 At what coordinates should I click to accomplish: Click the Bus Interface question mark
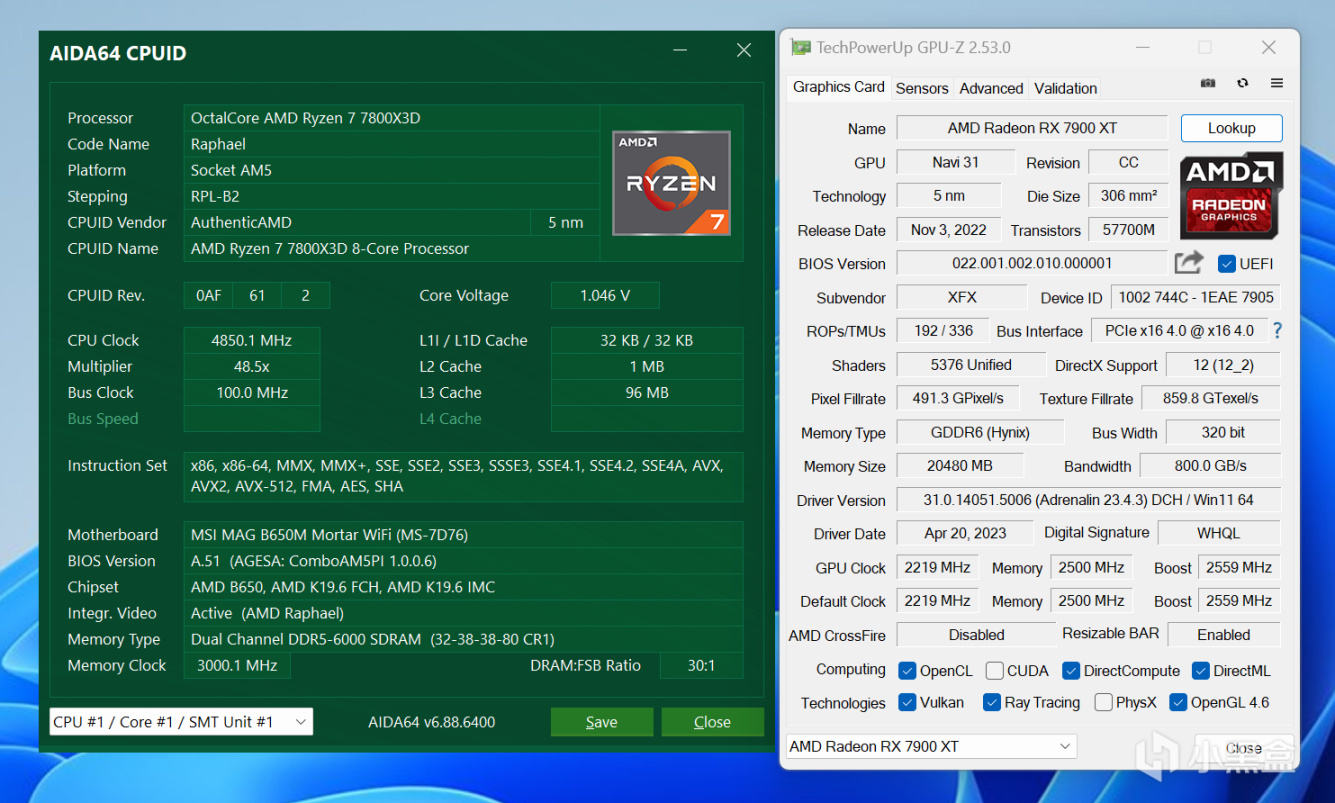[1277, 331]
